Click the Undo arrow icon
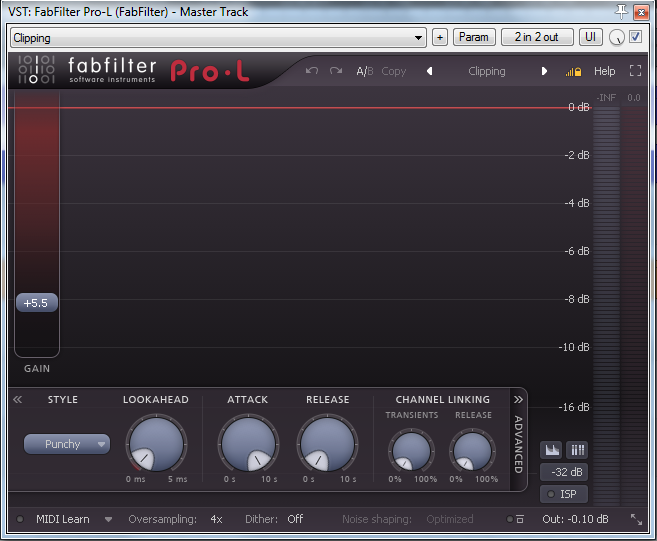 (x=312, y=71)
